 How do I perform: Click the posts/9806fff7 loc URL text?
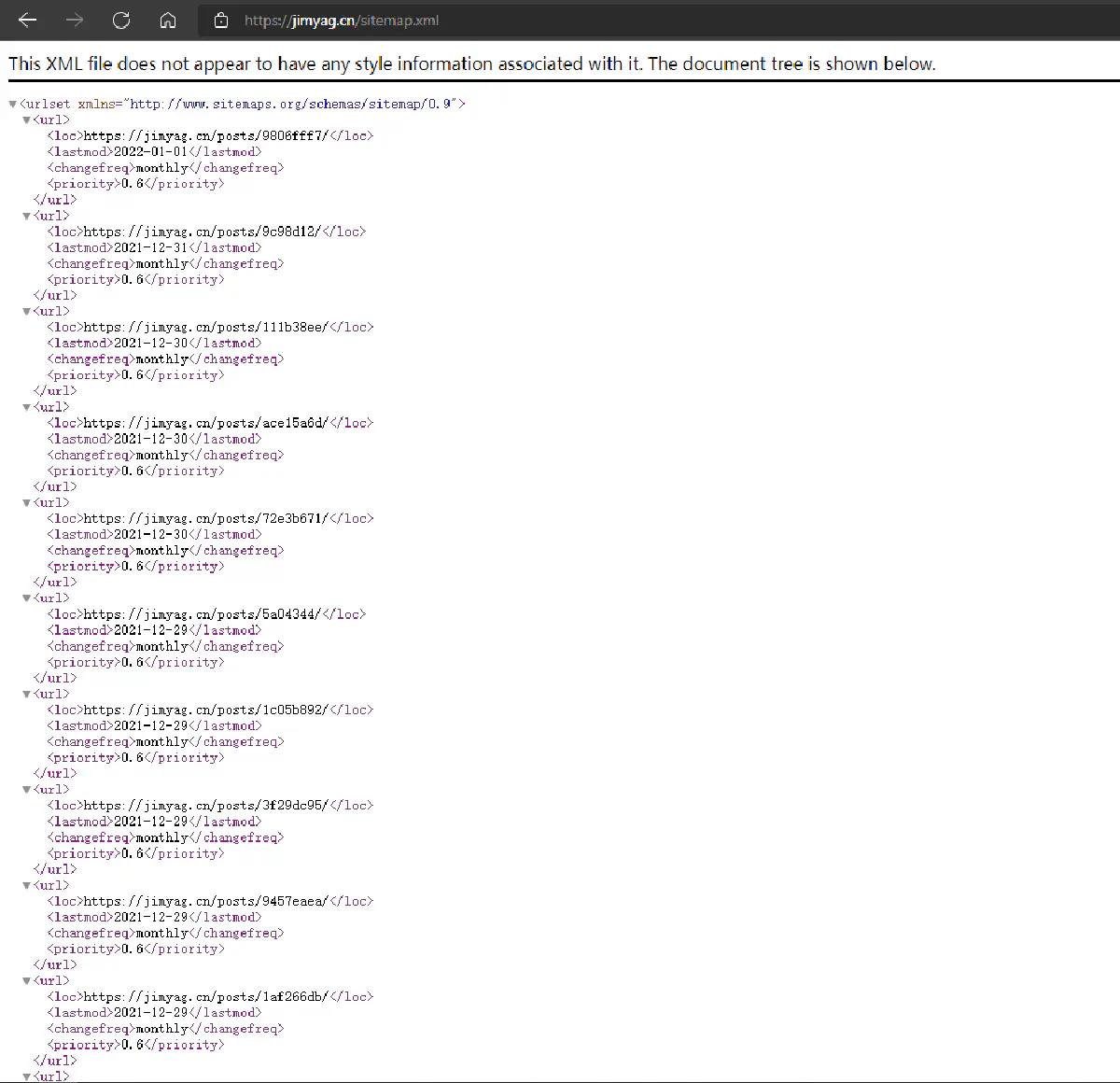(x=205, y=135)
